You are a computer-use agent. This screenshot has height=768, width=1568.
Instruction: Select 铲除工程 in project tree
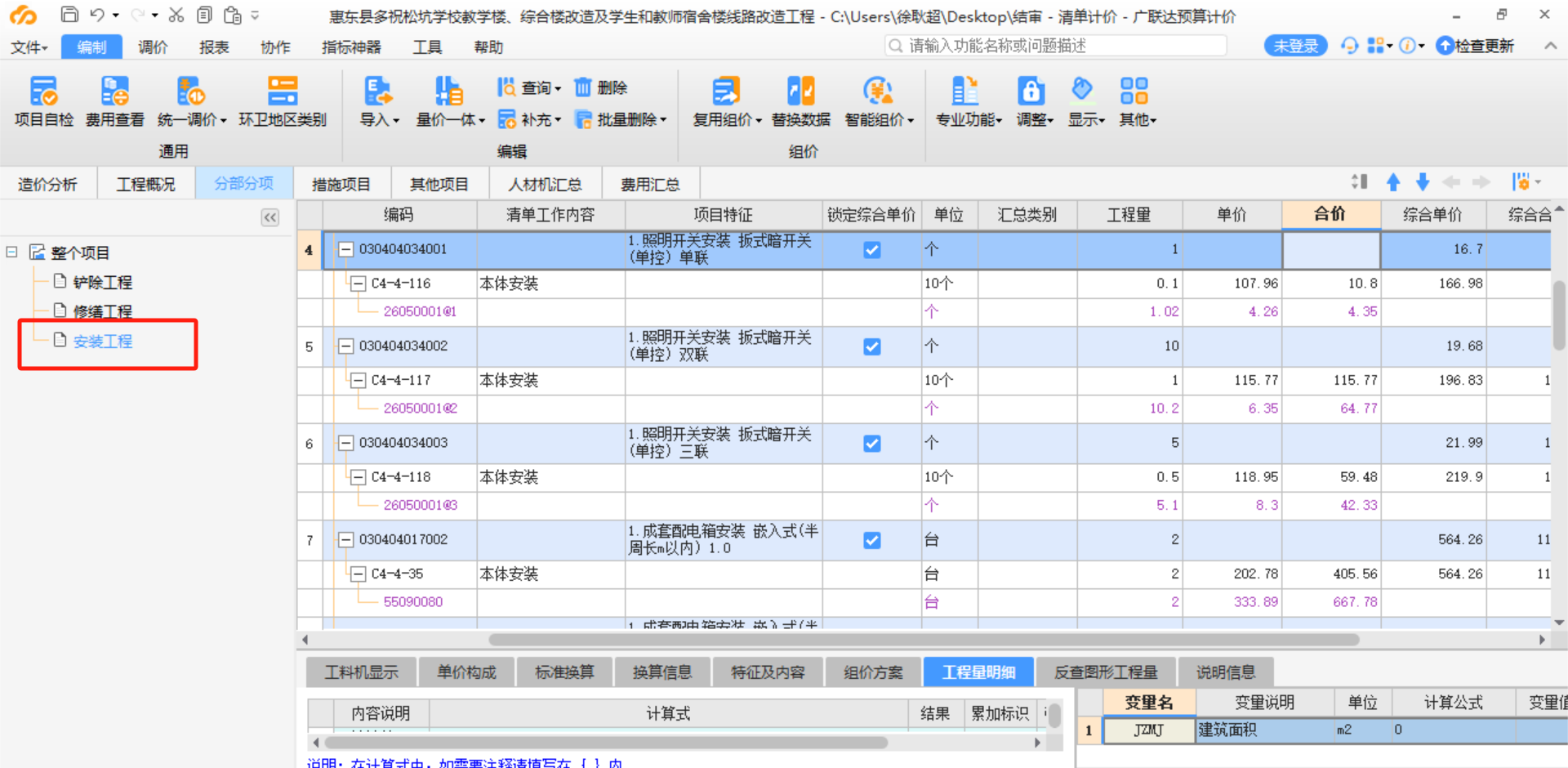(103, 283)
